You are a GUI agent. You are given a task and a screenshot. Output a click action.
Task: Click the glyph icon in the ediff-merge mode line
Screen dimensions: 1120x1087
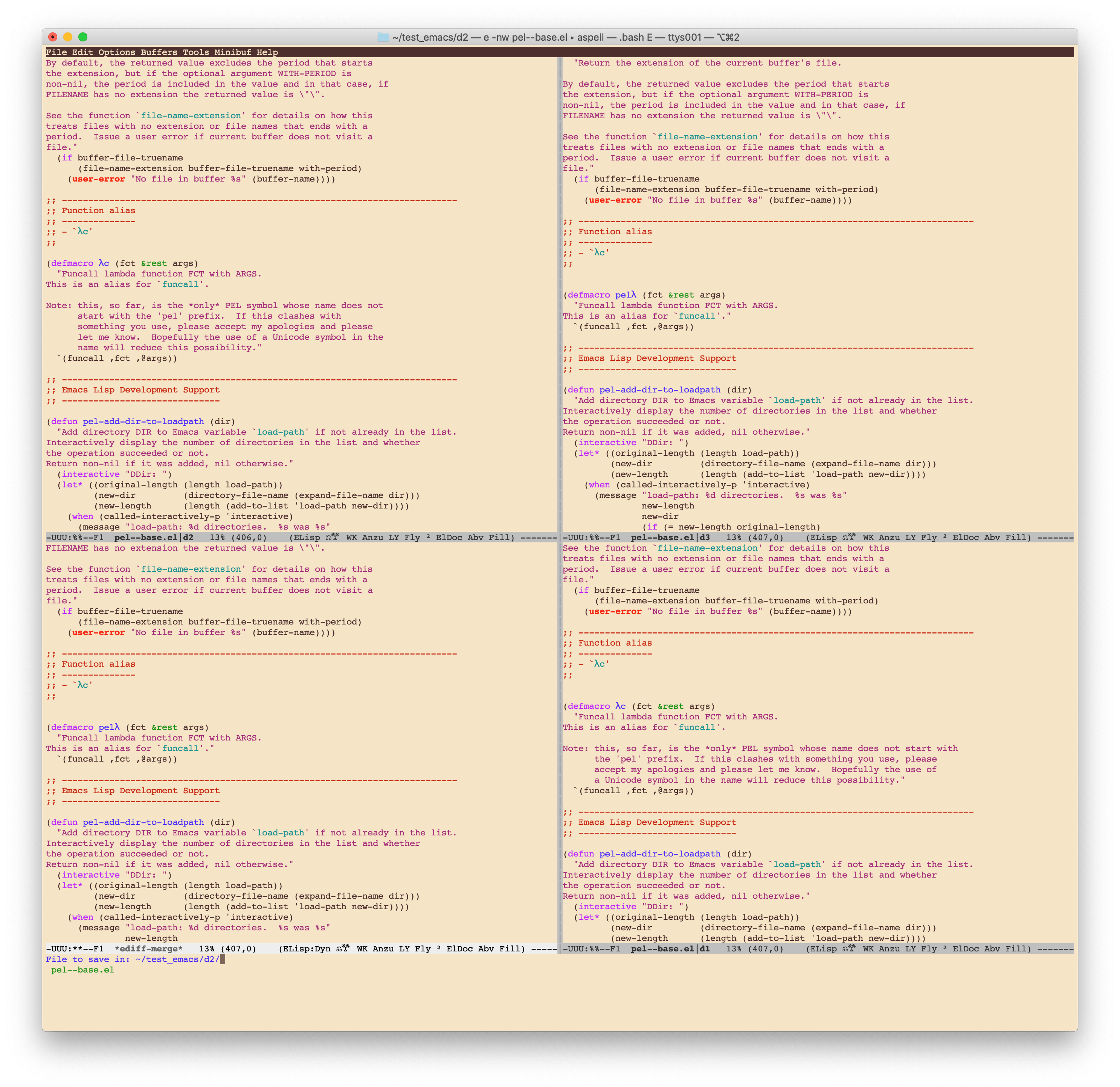tap(343, 949)
